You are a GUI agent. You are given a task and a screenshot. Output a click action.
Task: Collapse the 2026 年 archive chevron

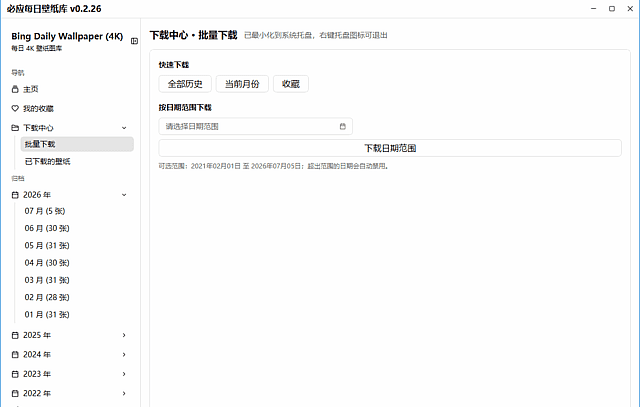[x=124, y=195]
